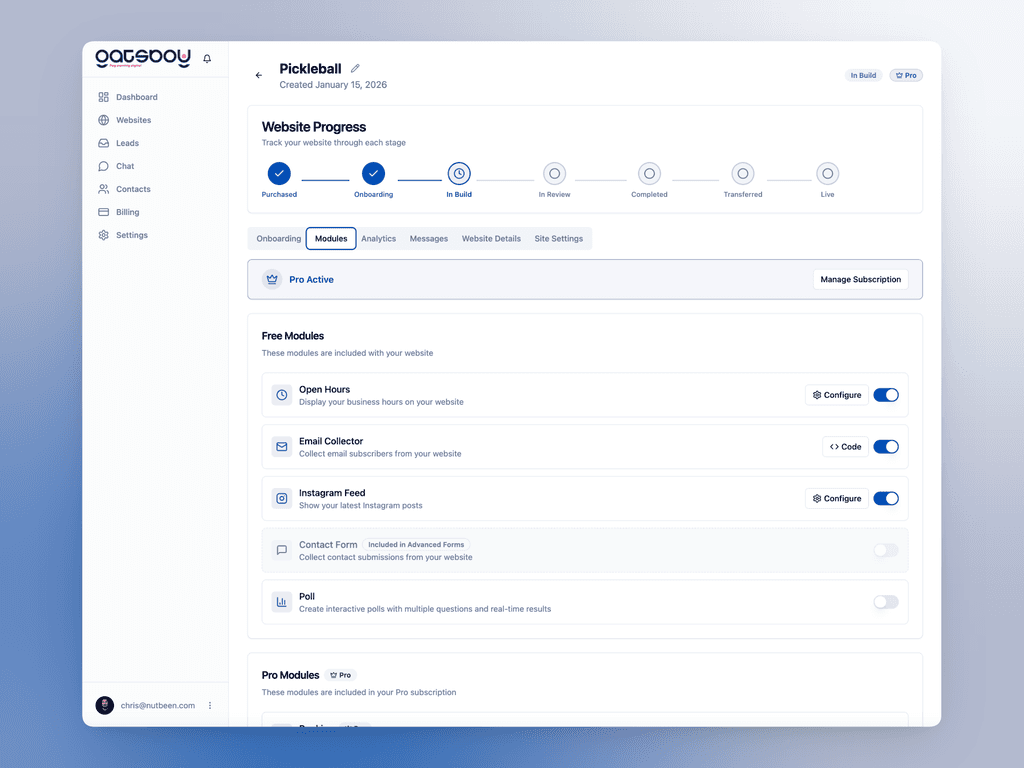
Task: Open the notifications bell
Action: coord(207,58)
